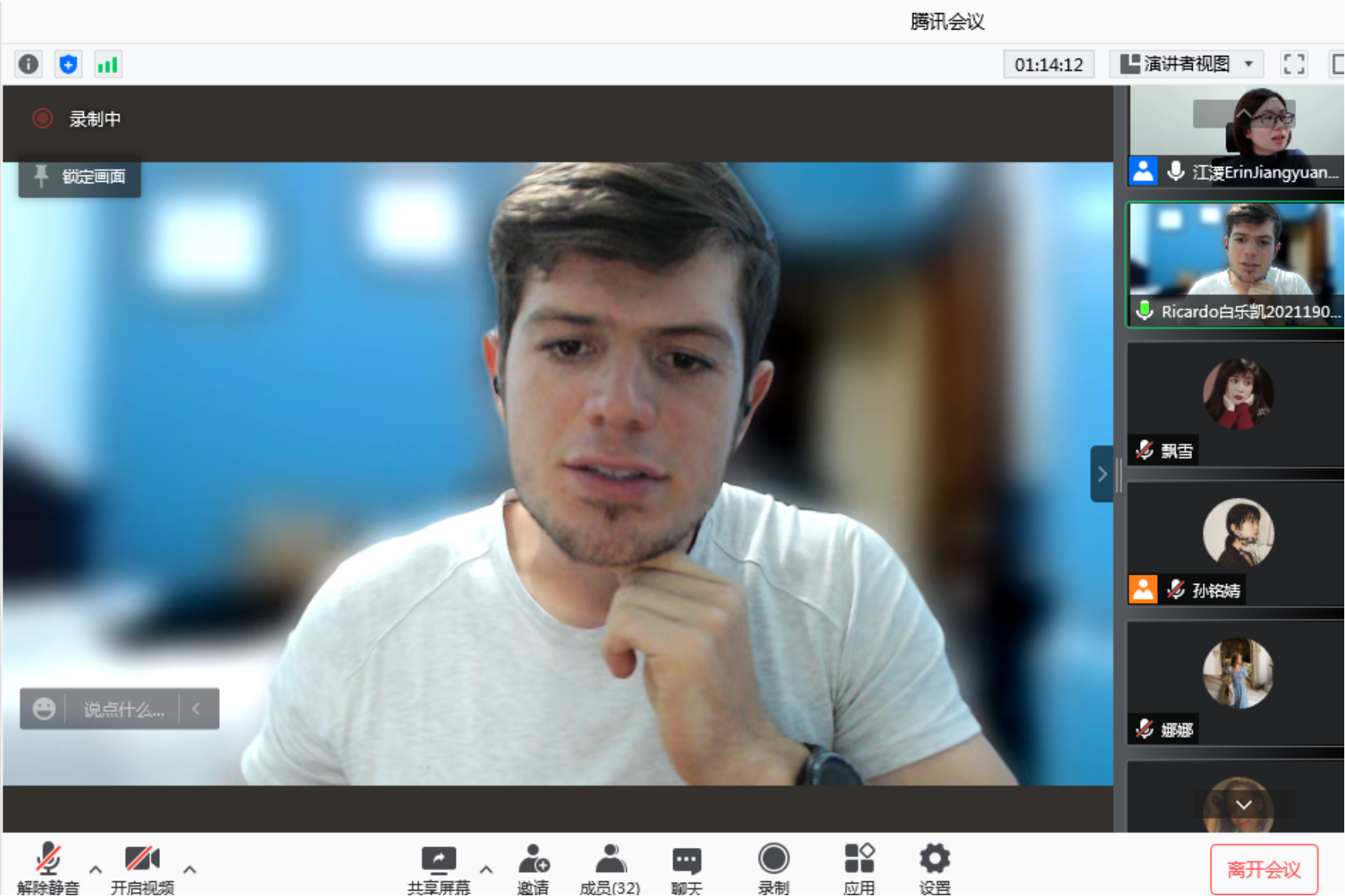Click the Share Screen (共享屏幕) icon
This screenshot has height=896, width=1345.
pyautogui.click(x=439, y=866)
